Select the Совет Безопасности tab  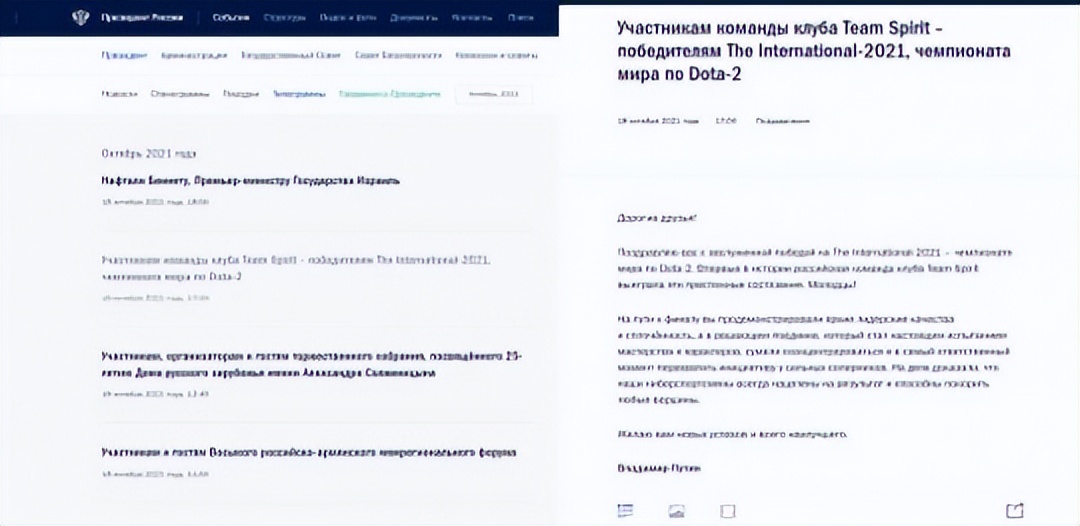point(398,56)
